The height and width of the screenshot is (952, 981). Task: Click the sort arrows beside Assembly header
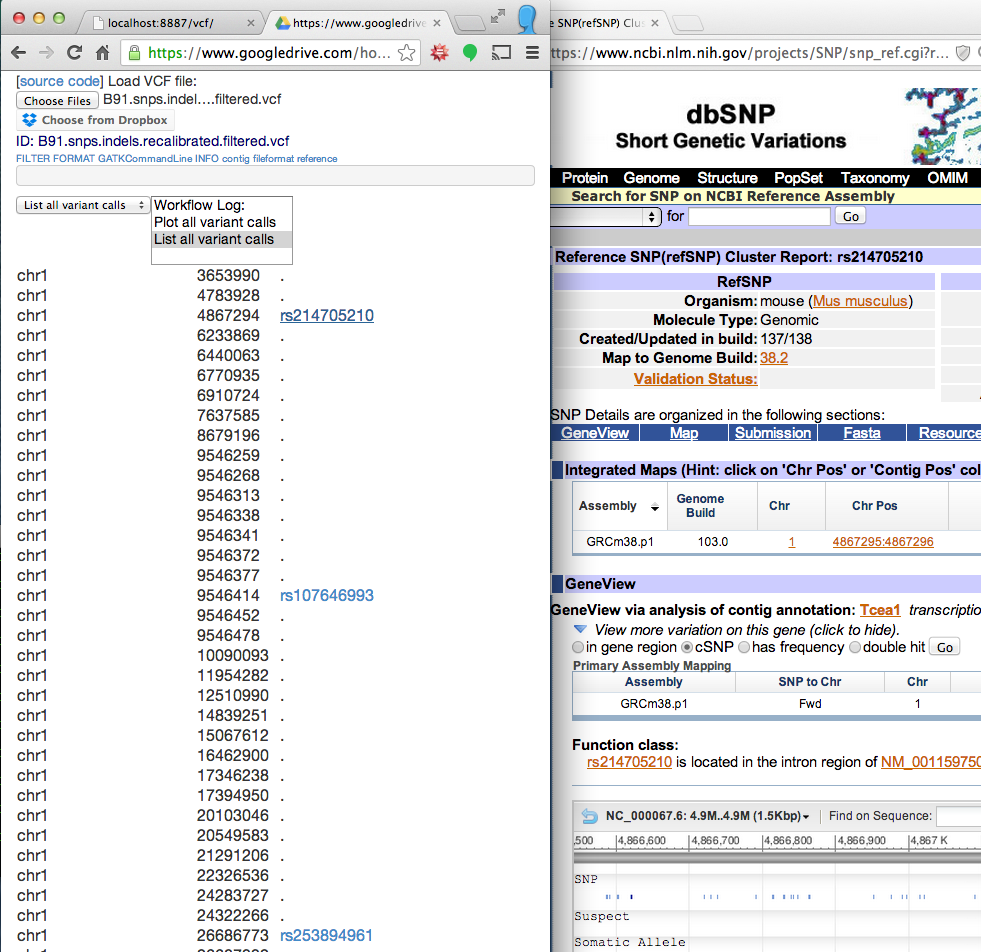click(655, 507)
